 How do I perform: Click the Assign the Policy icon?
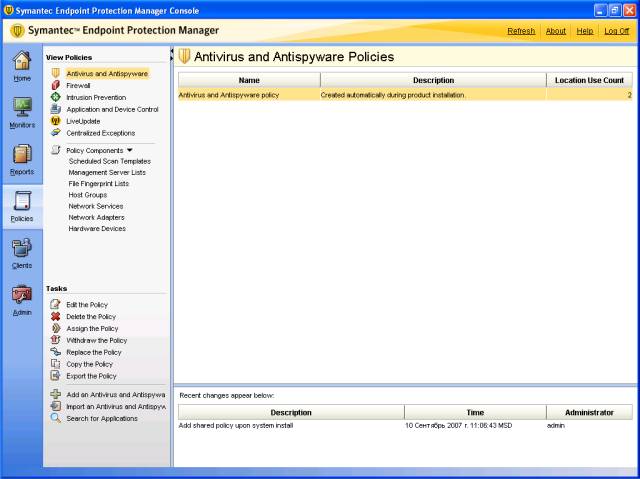(x=56, y=328)
